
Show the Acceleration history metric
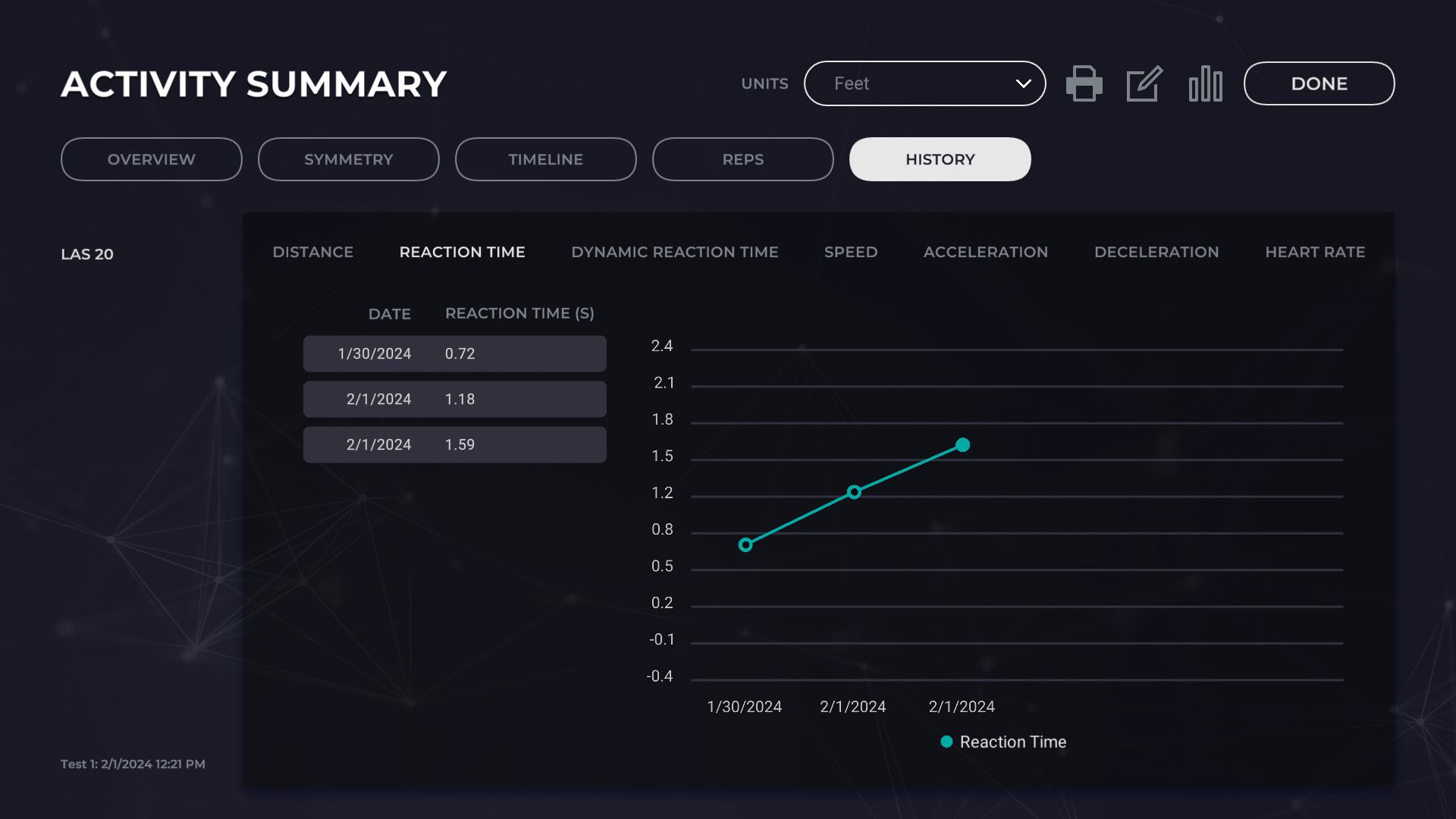click(985, 252)
